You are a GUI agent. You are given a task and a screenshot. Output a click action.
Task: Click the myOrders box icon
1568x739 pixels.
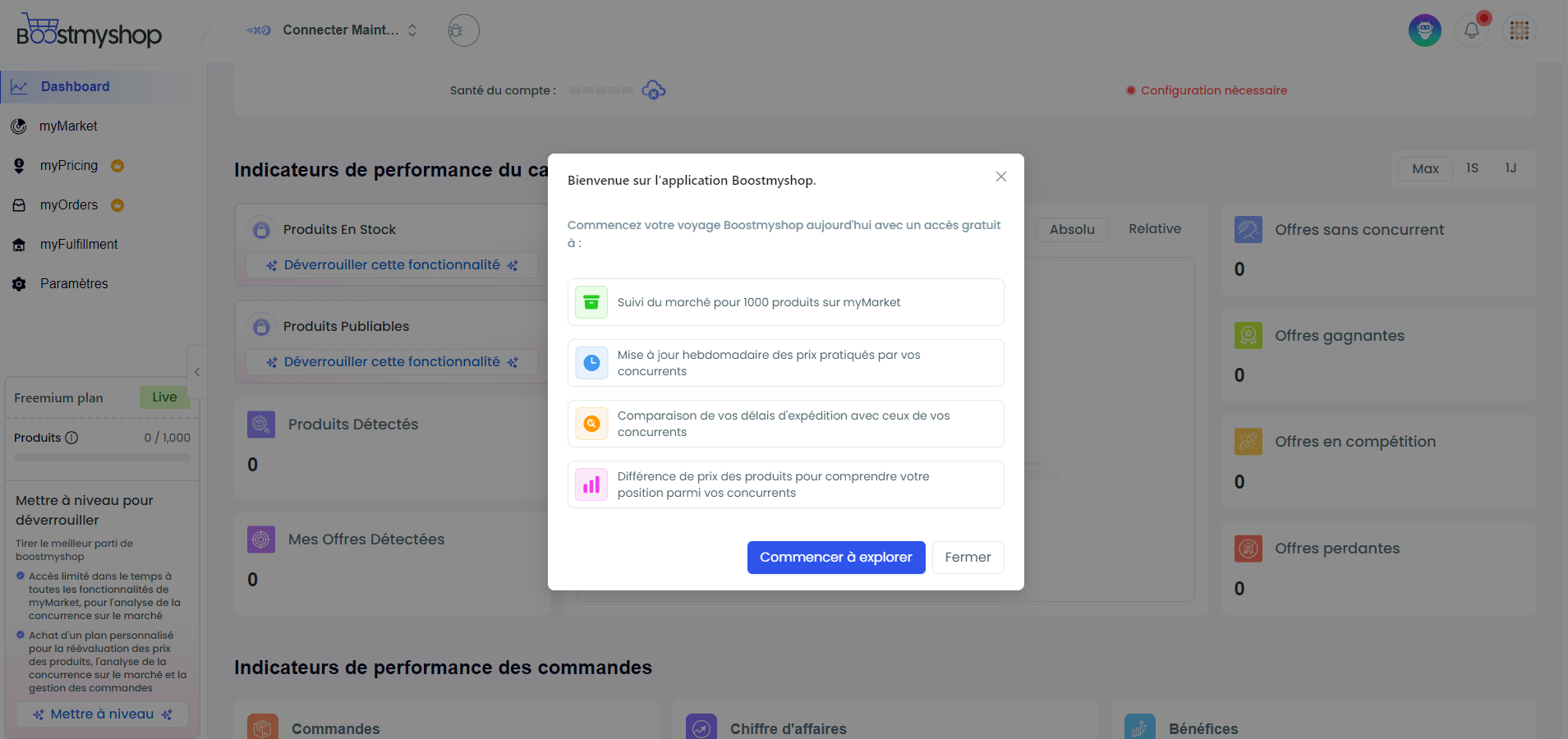pos(19,205)
